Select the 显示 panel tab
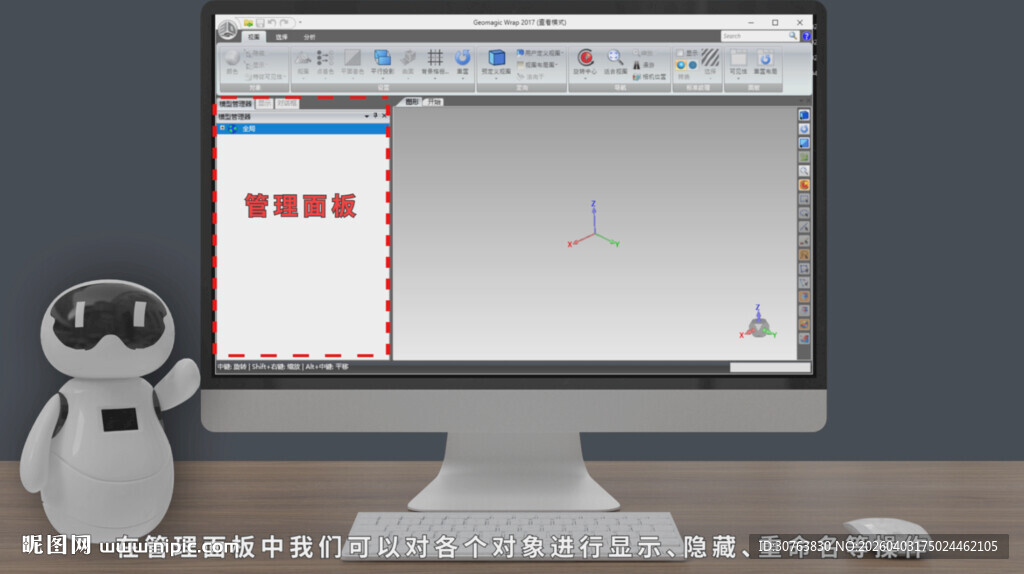This screenshot has width=1024, height=574. (264, 104)
